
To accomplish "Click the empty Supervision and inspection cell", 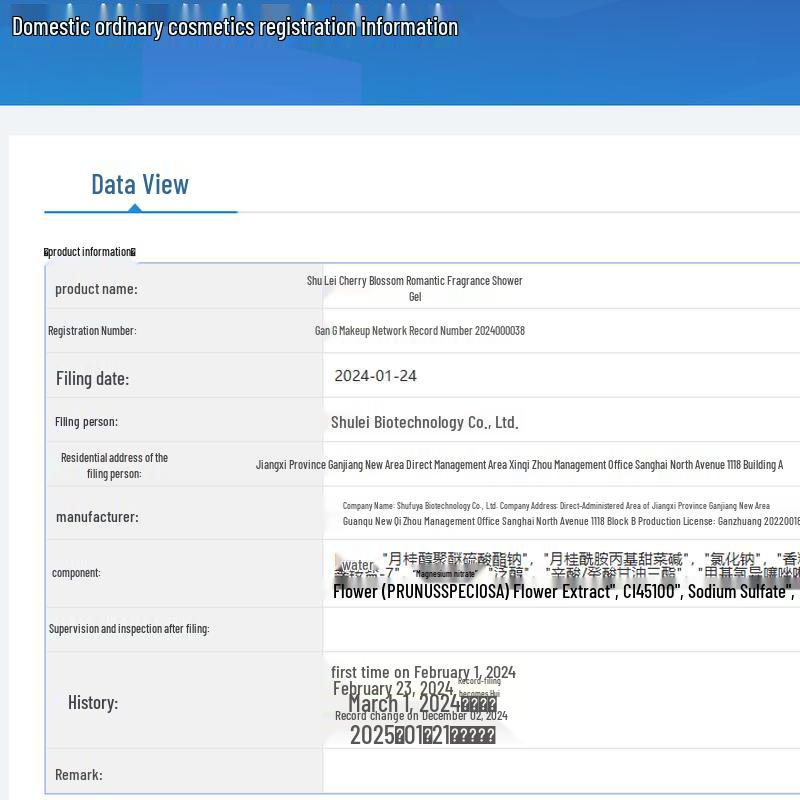I will 560,629.
